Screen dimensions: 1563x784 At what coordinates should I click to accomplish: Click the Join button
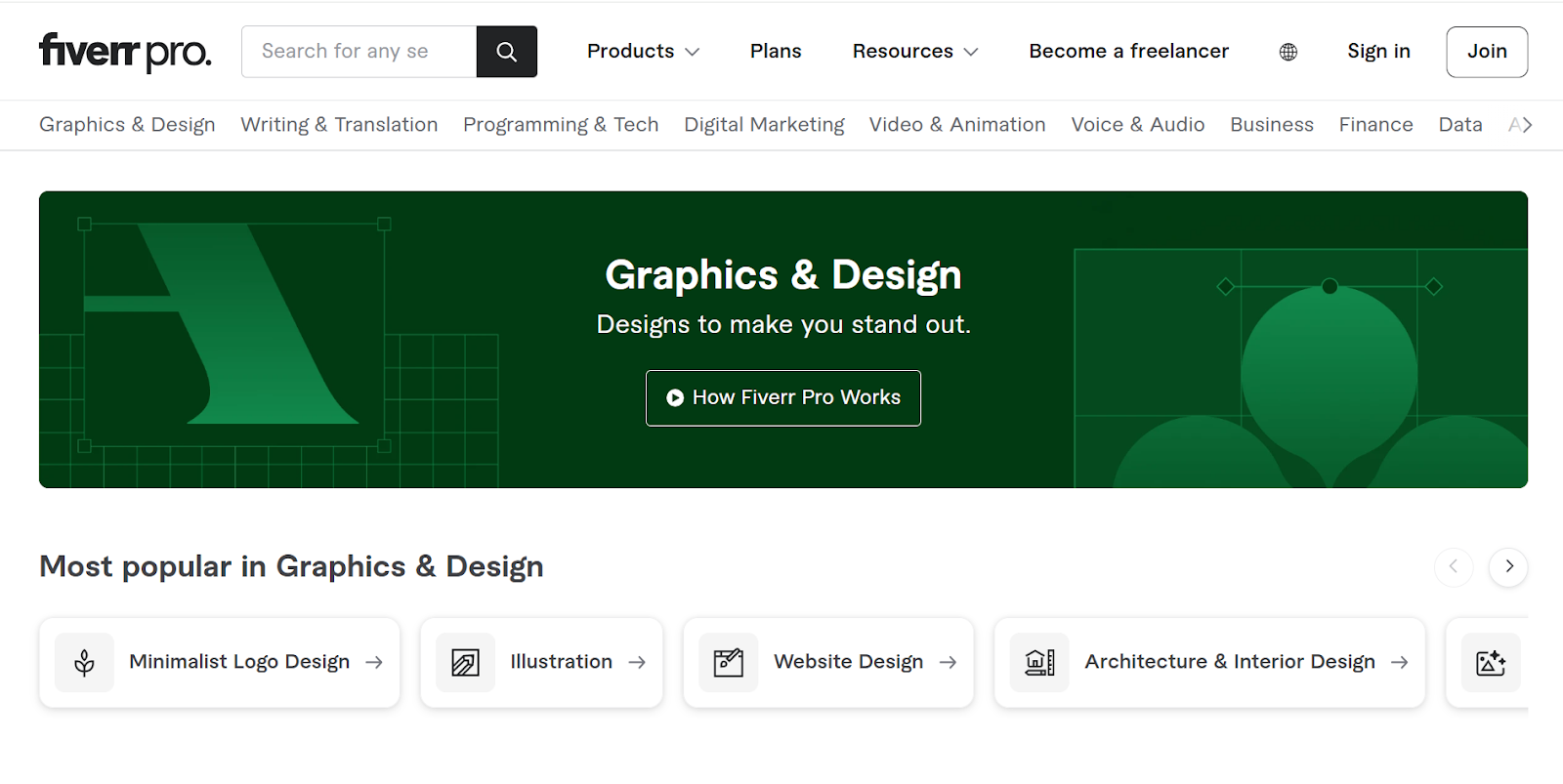coord(1487,52)
